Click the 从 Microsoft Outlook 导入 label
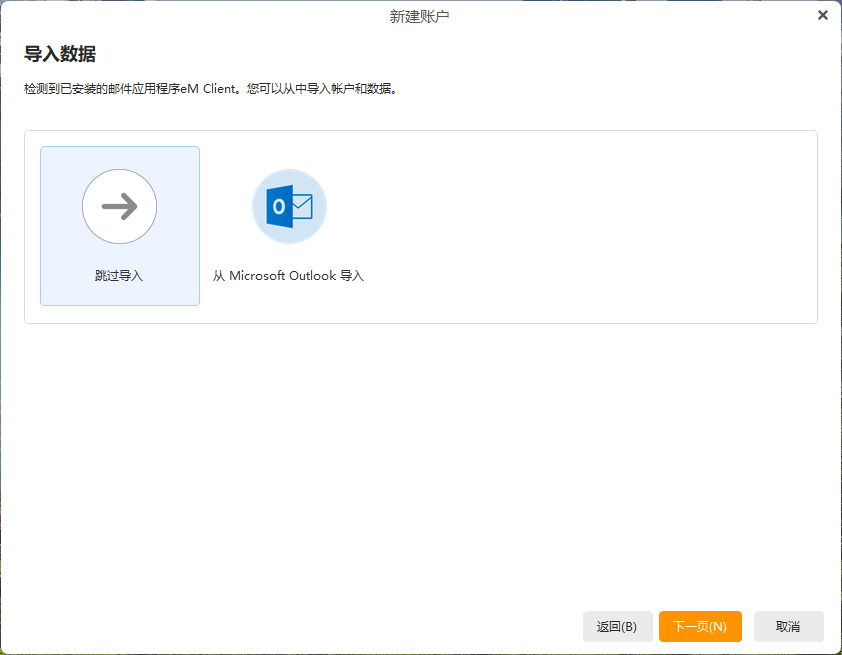This screenshot has height=655, width=842. point(288,275)
